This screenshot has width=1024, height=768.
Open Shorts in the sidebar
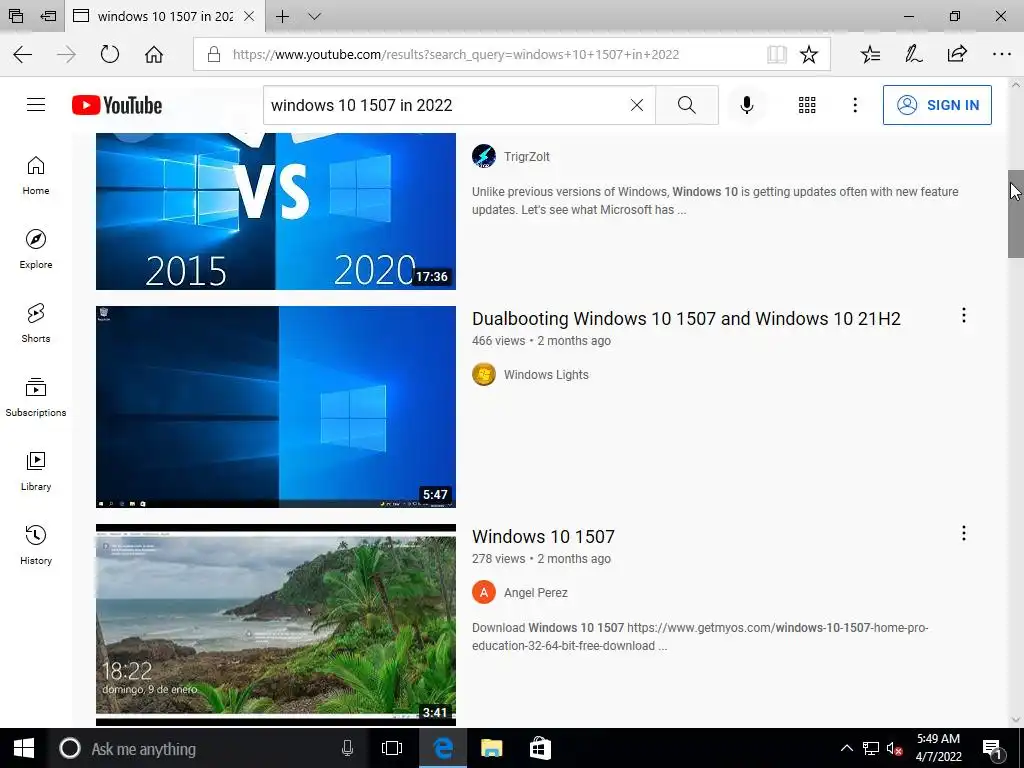pos(36,323)
